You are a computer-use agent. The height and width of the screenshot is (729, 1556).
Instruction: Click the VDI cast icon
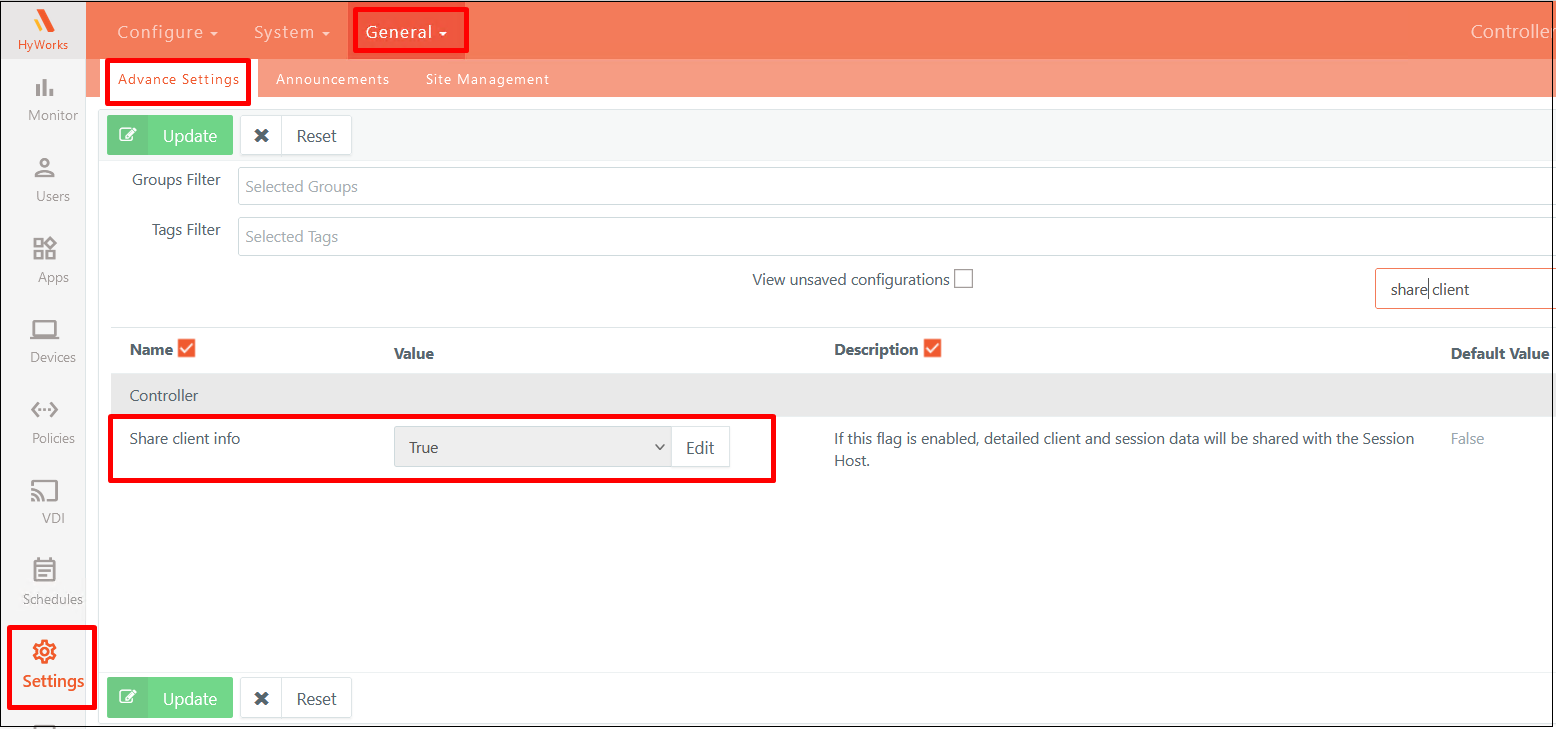[45, 491]
